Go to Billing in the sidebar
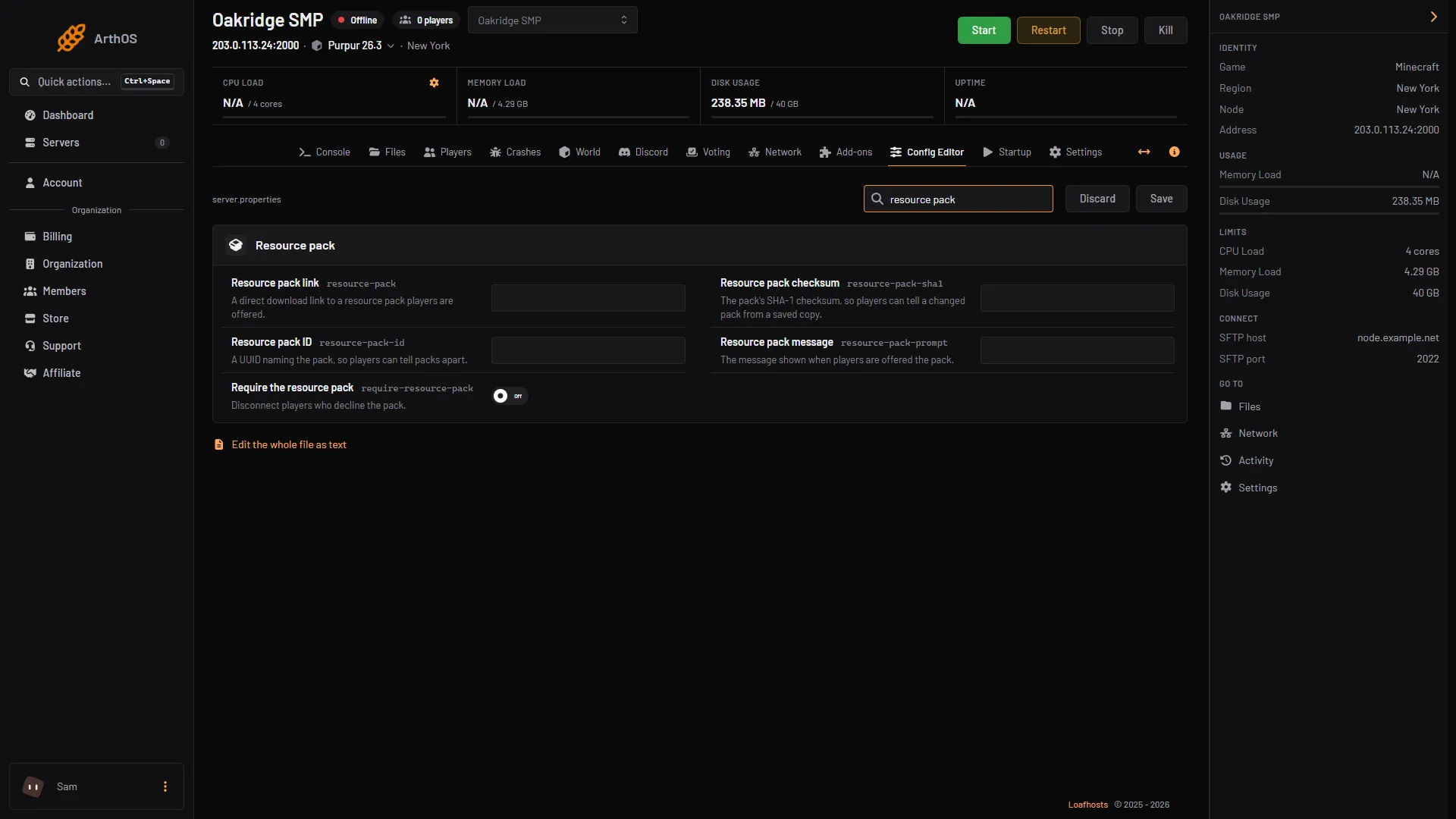This screenshot has height=819, width=1456. (x=96, y=237)
